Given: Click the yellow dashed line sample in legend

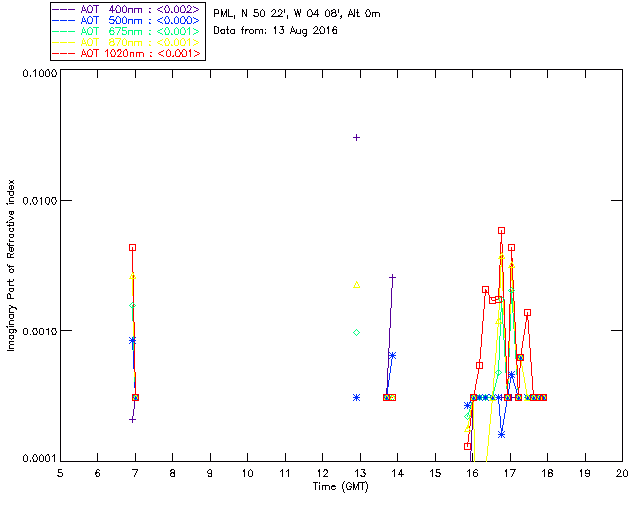Looking at the screenshot, I should pos(64,42).
